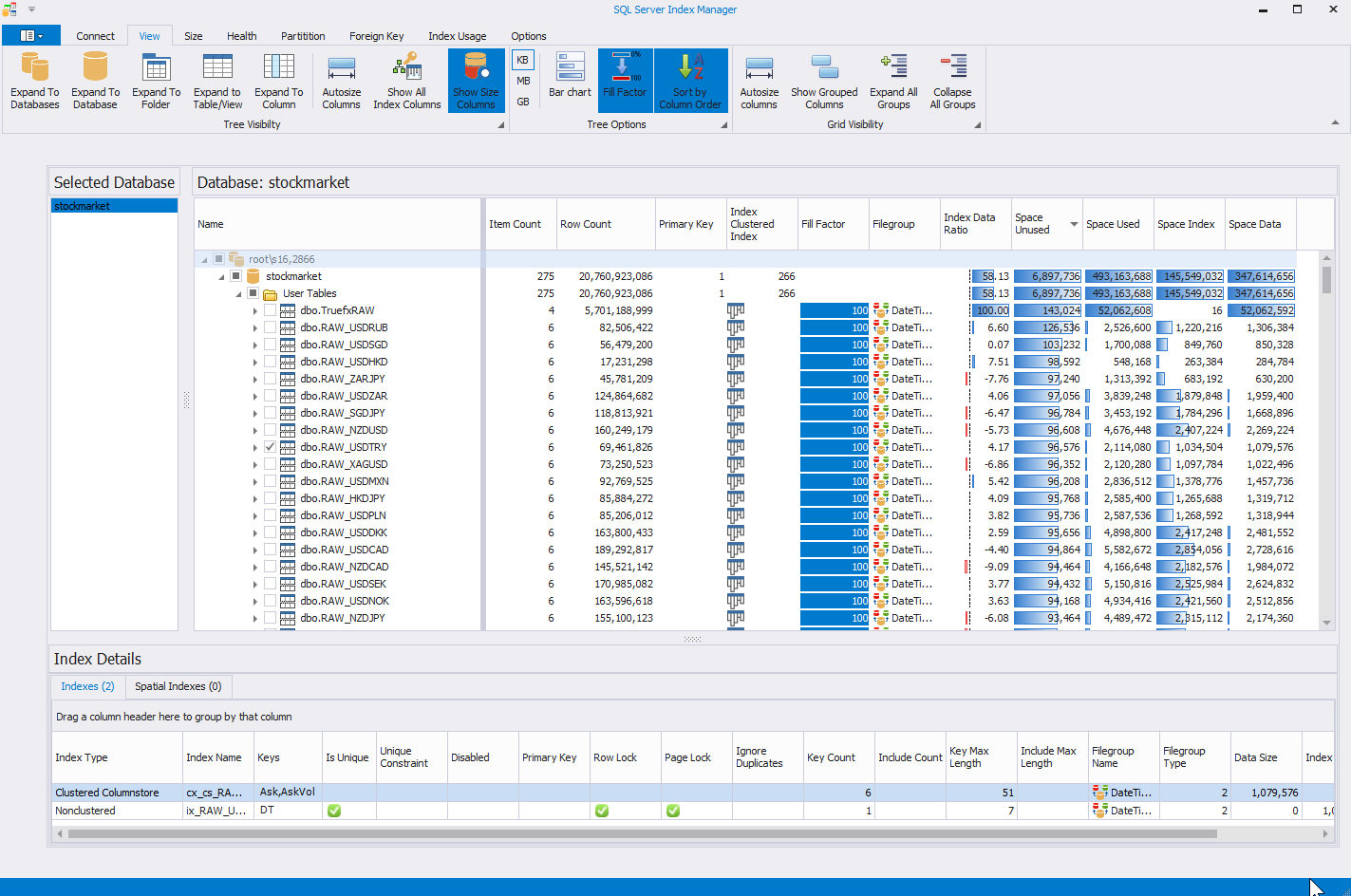The height and width of the screenshot is (896, 1351).
Task: Collapse the root\s16,2866 server node
Action: pos(204,259)
